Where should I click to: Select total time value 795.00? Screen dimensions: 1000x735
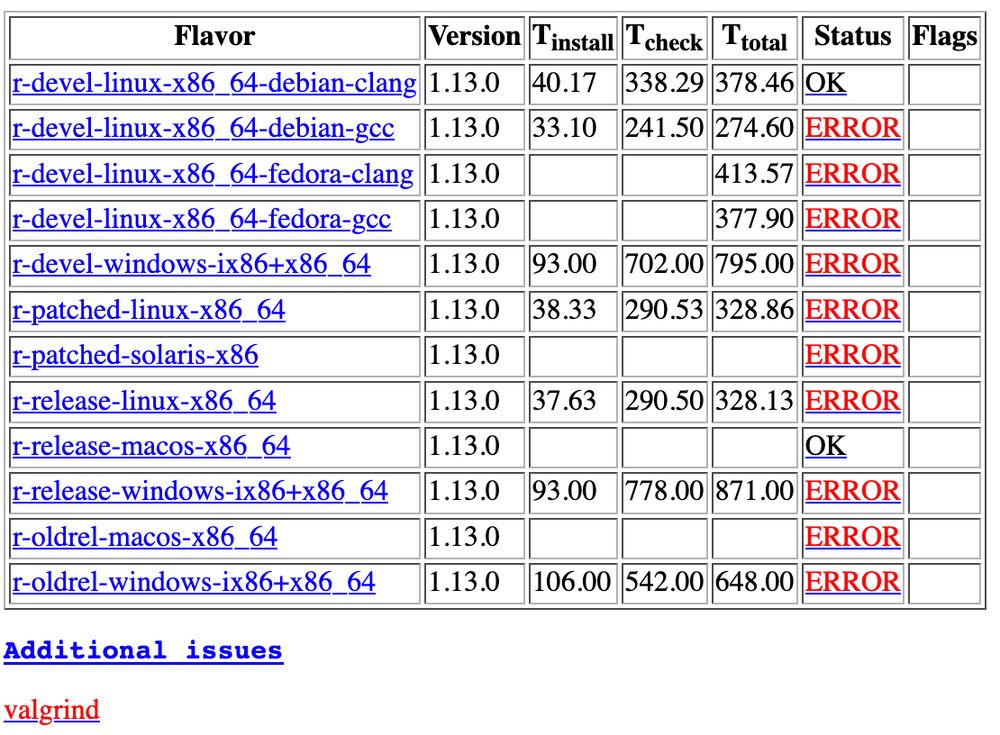pos(754,265)
